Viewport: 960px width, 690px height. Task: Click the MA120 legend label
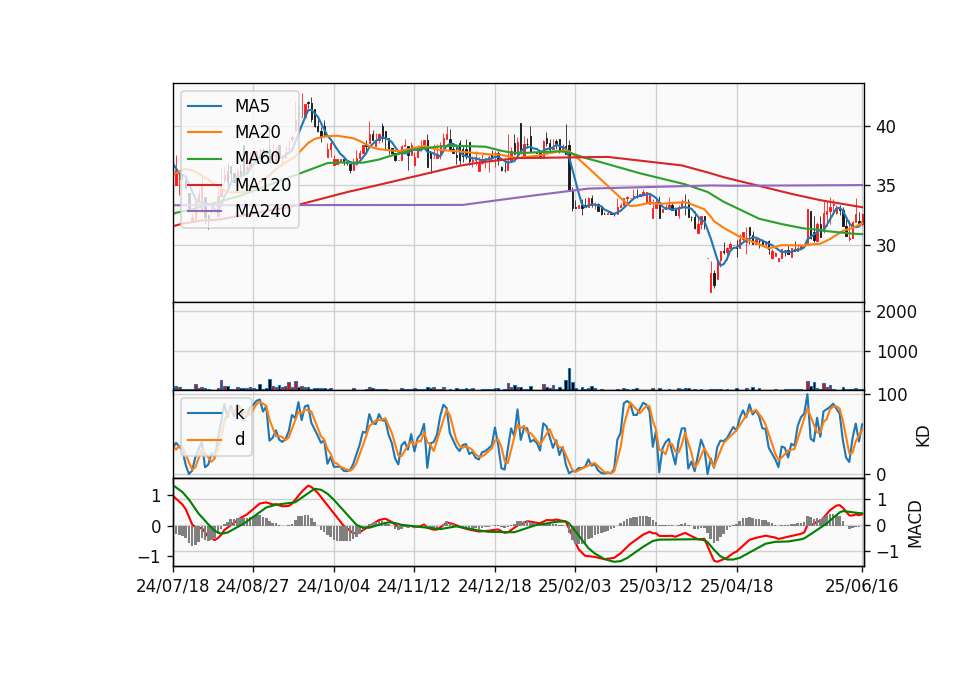(x=263, y=184)
